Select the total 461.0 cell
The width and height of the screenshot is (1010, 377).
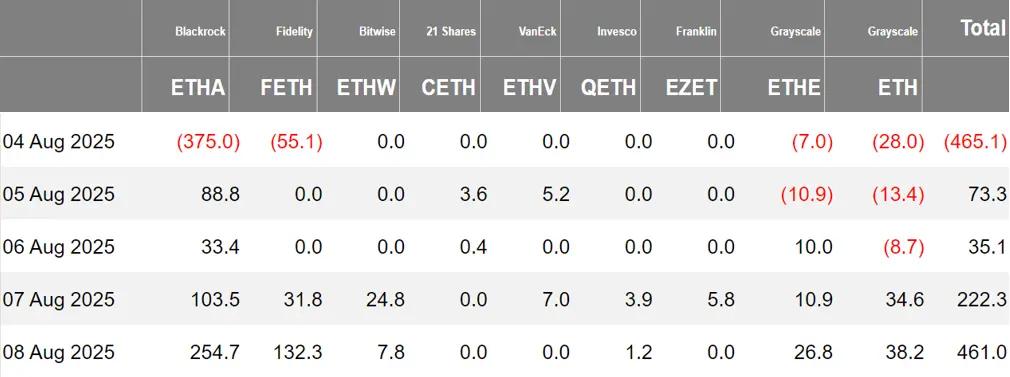[x=982, y=352]
